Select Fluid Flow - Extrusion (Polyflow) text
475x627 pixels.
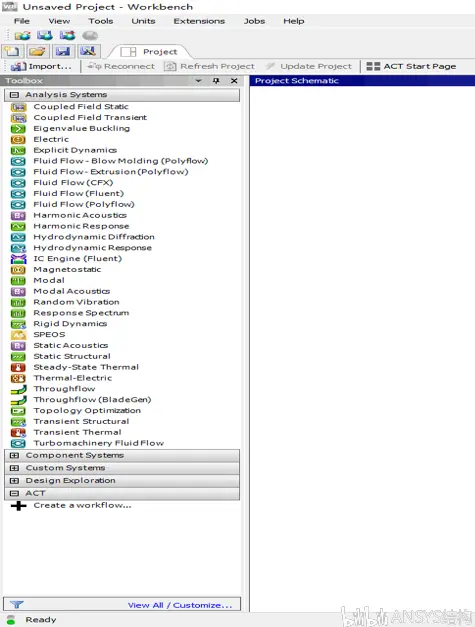tap(111, 172)
